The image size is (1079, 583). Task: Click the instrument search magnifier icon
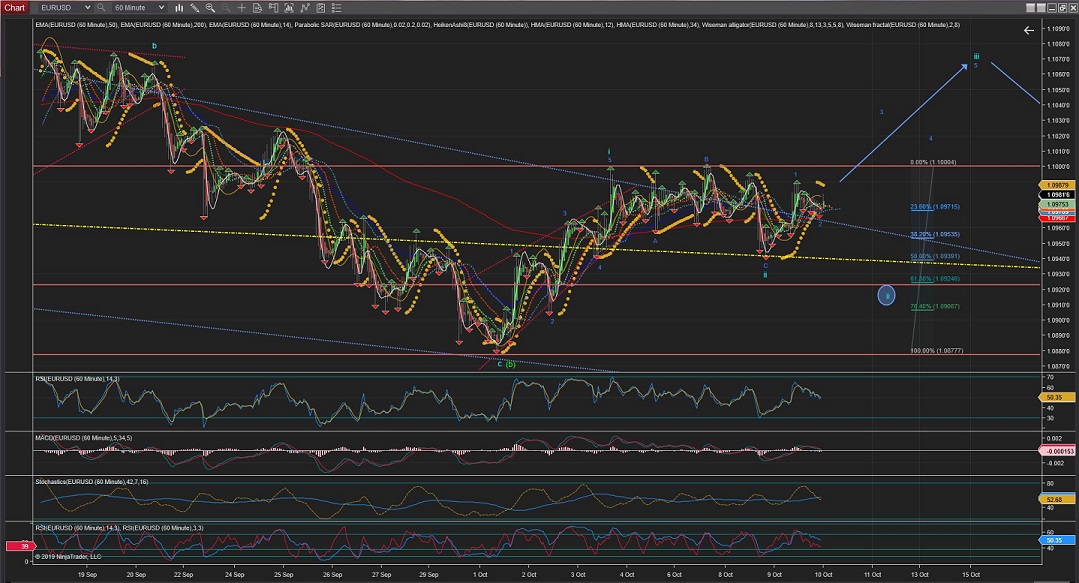point(101,8)
